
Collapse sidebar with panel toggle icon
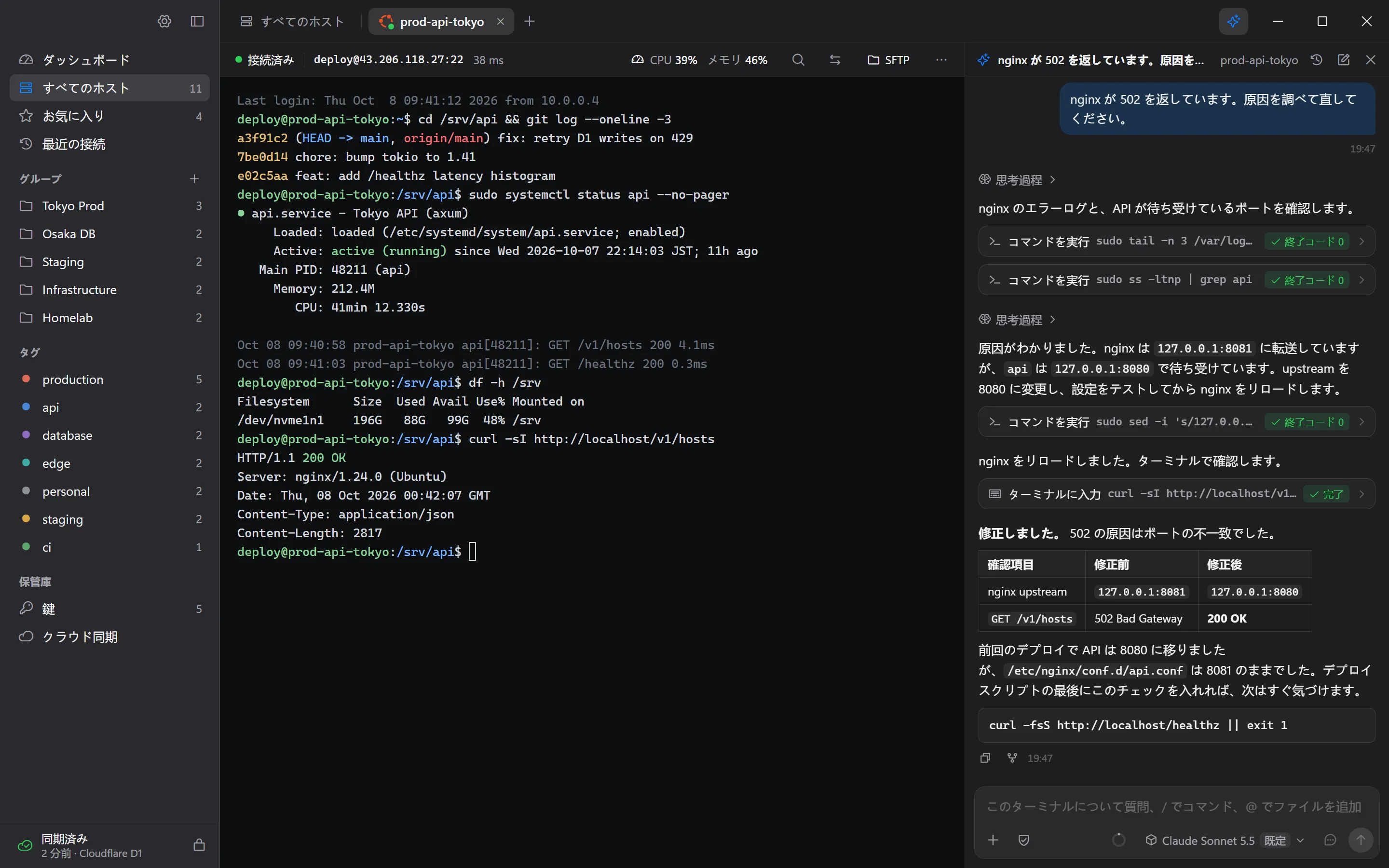click(197, 21)
